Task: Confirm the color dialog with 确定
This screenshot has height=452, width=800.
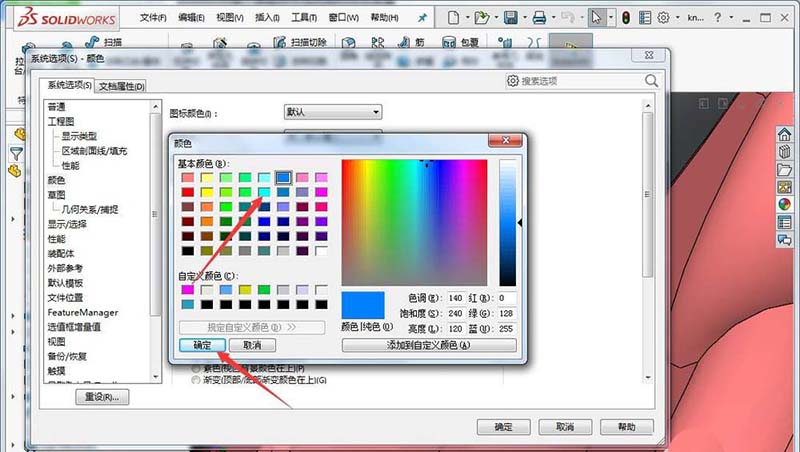Action: tap(202, 345)
